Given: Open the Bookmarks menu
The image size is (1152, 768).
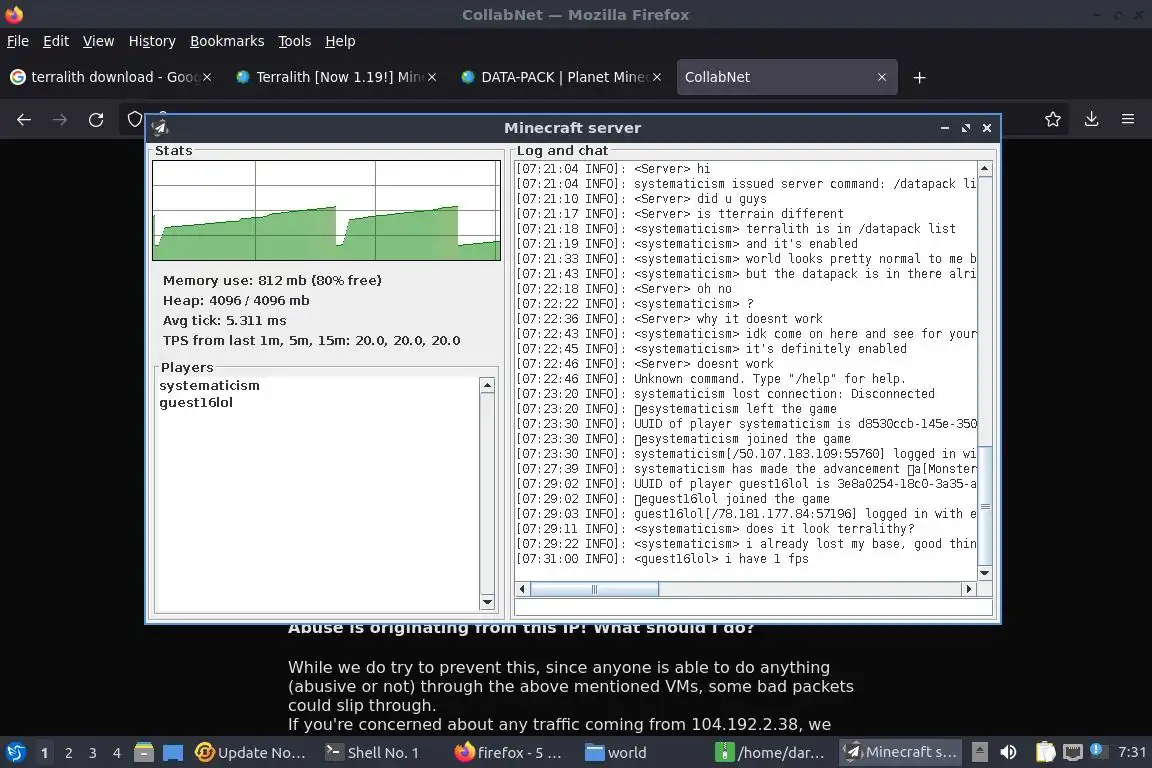Looking at the screenshot, I should [x=227, y=41].
